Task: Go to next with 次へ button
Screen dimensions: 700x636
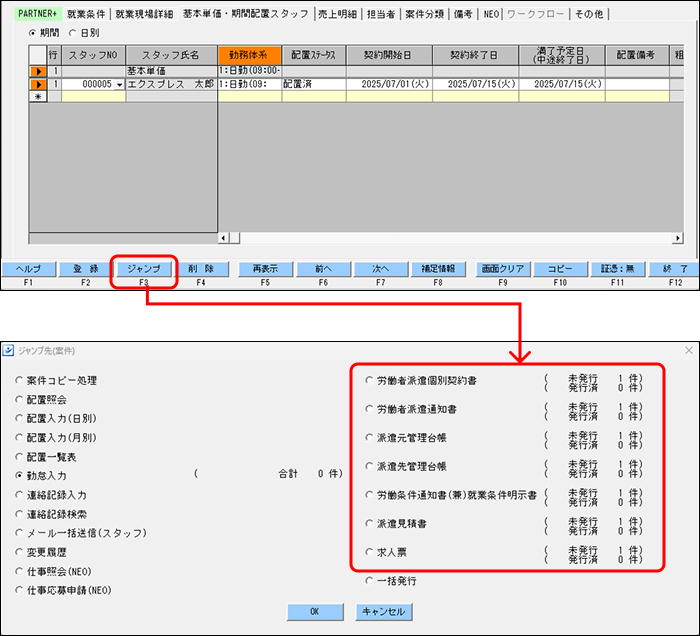Action: click(x=381, y=269)
